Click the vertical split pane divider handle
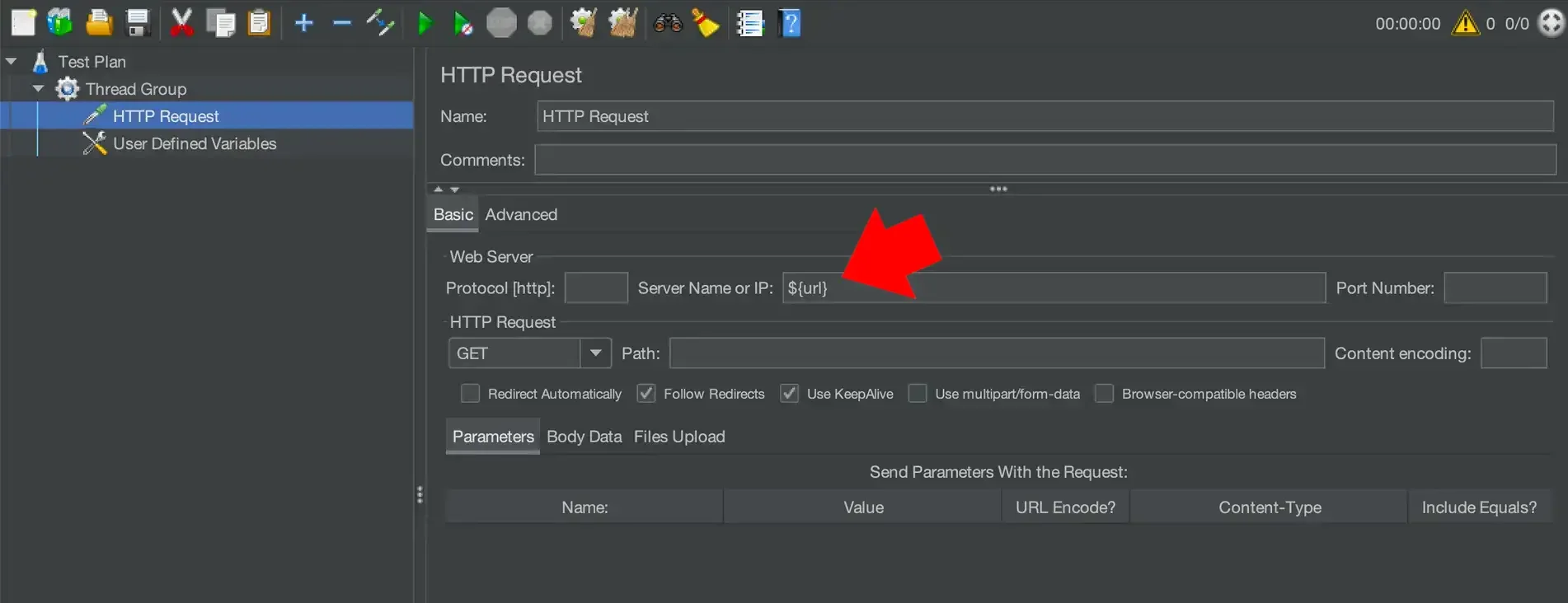This screenshot has height=603, width=1568. click(420, 494)
